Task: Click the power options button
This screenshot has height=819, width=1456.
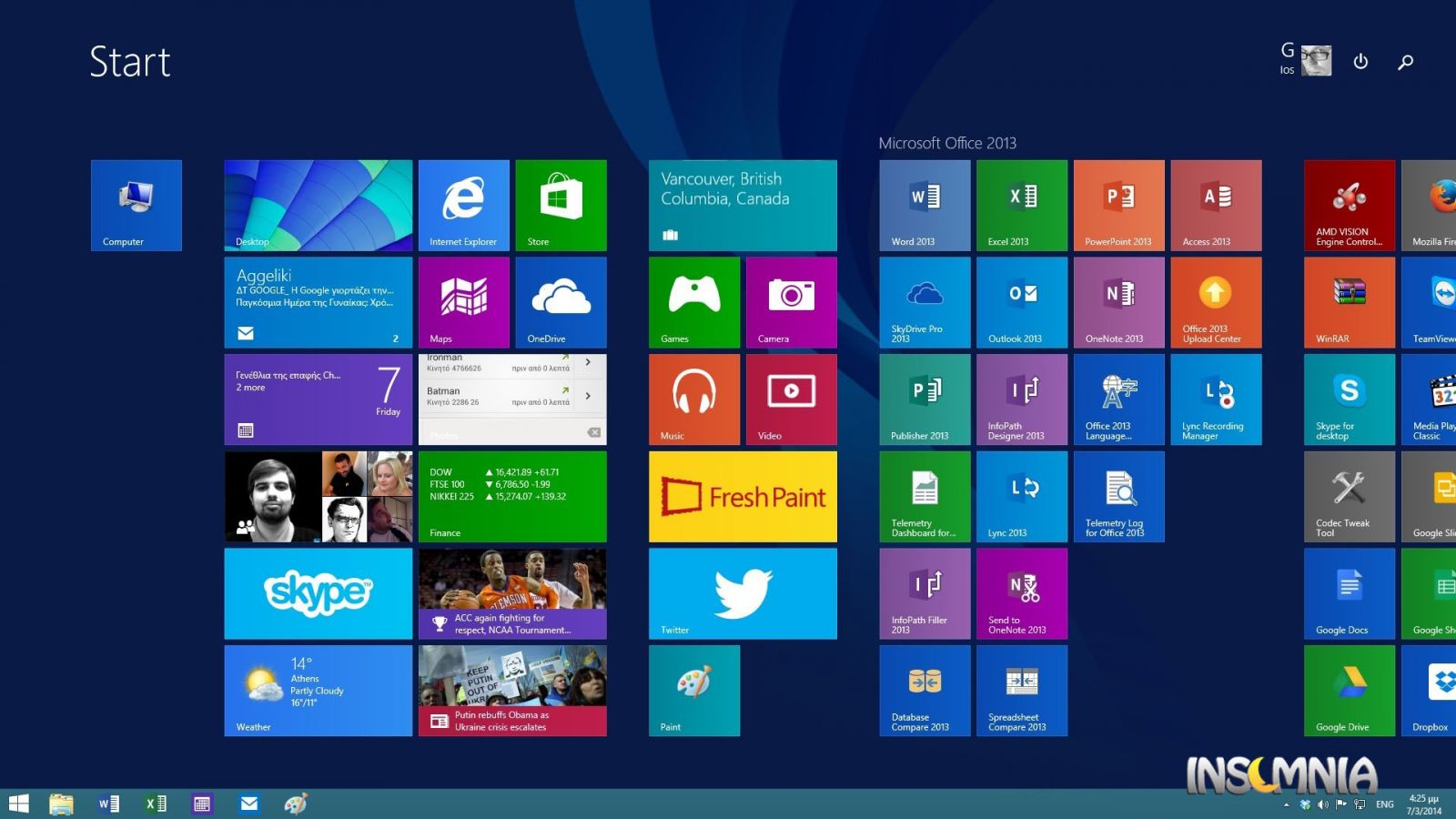Action: (x=1360, y=61)
